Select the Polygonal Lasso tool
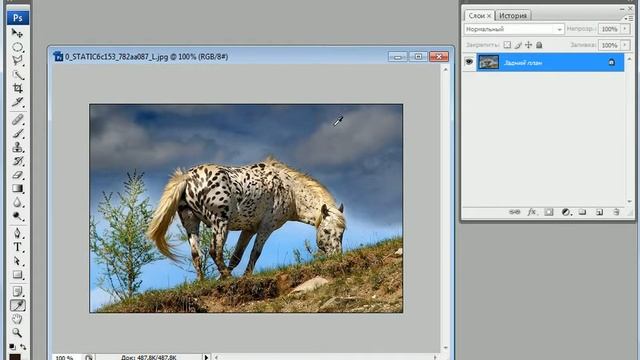640x360 pixels. click(17, 61)
